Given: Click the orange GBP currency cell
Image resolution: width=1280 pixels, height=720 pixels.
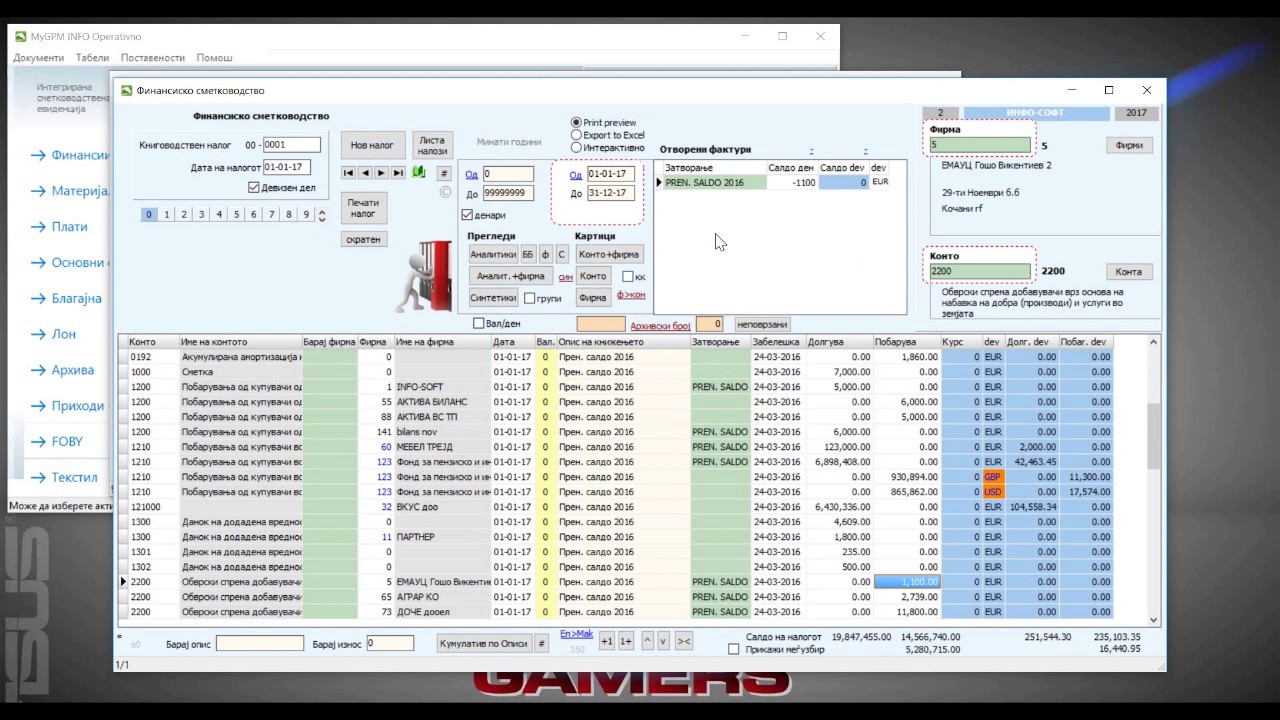Looking at the screenshot, I should pyautogui.click(x=992, y=477).
